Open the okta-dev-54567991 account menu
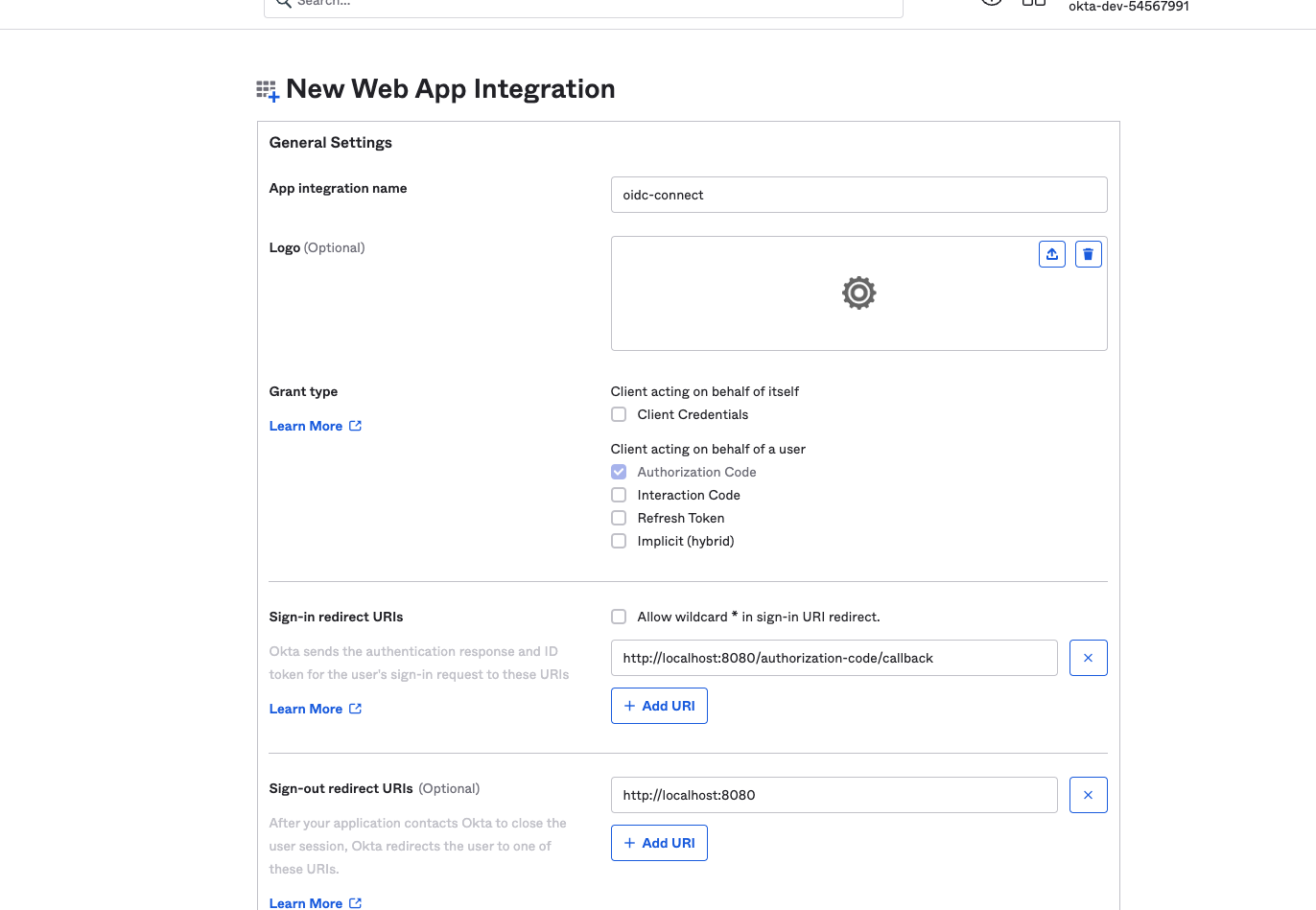 pos(1128,7)
